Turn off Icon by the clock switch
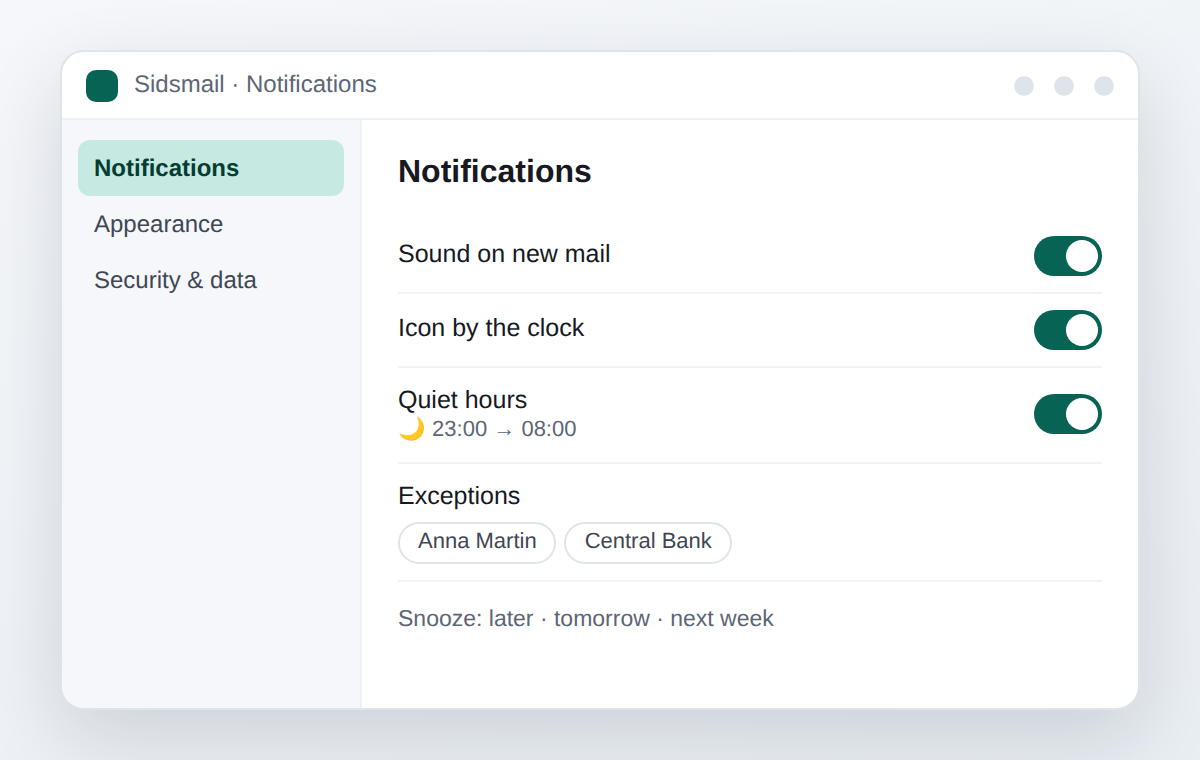Viewport: 1200px width, 760px height. click(x=1068, y=330)
